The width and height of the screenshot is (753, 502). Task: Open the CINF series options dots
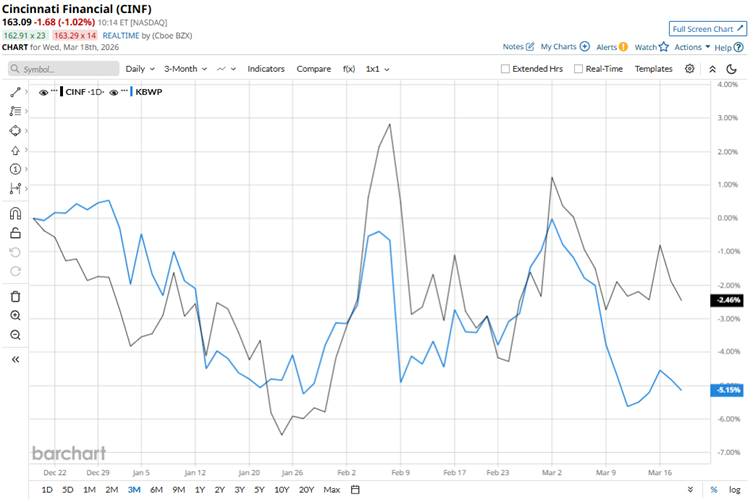pyautogui.click(x=54, y=90)
